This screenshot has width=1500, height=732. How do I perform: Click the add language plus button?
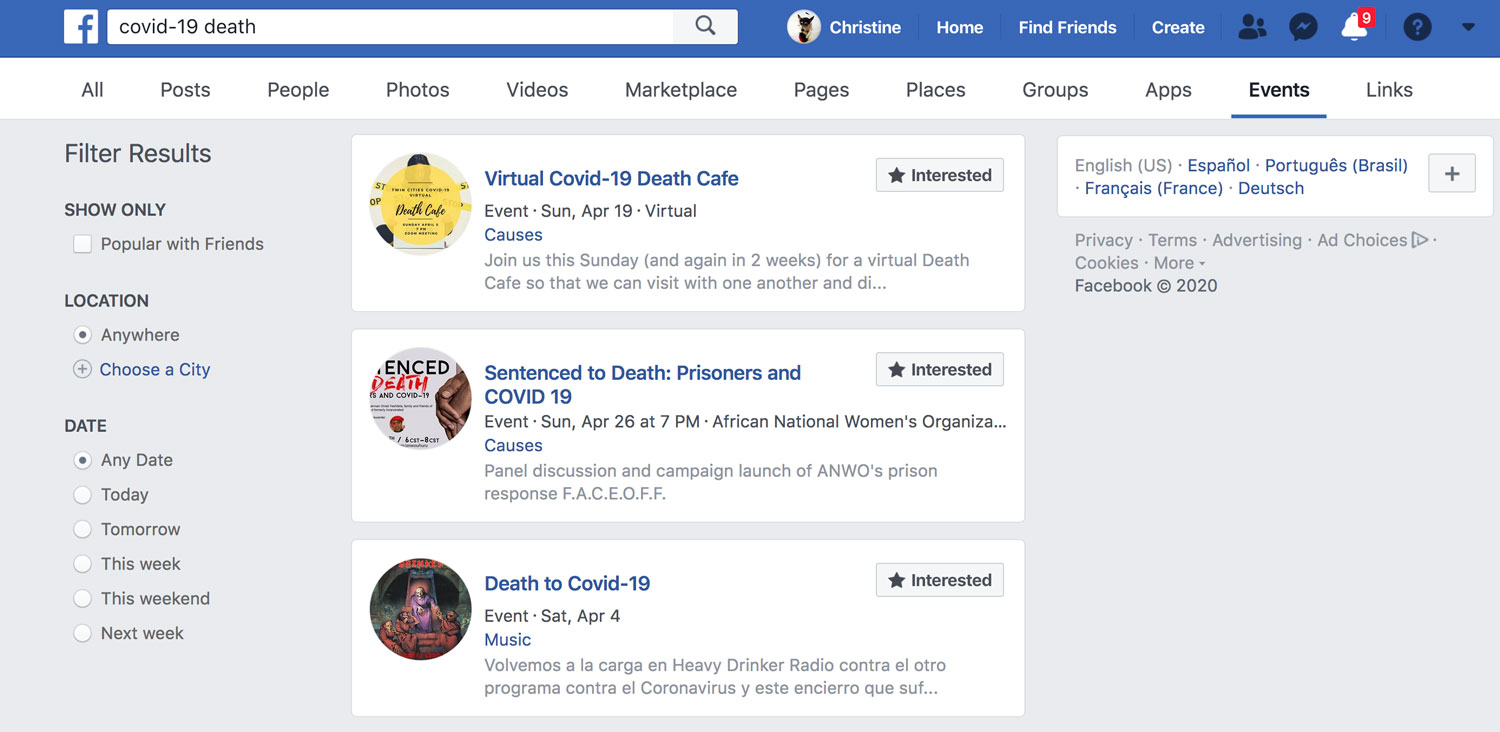(x=1451, y=174)
